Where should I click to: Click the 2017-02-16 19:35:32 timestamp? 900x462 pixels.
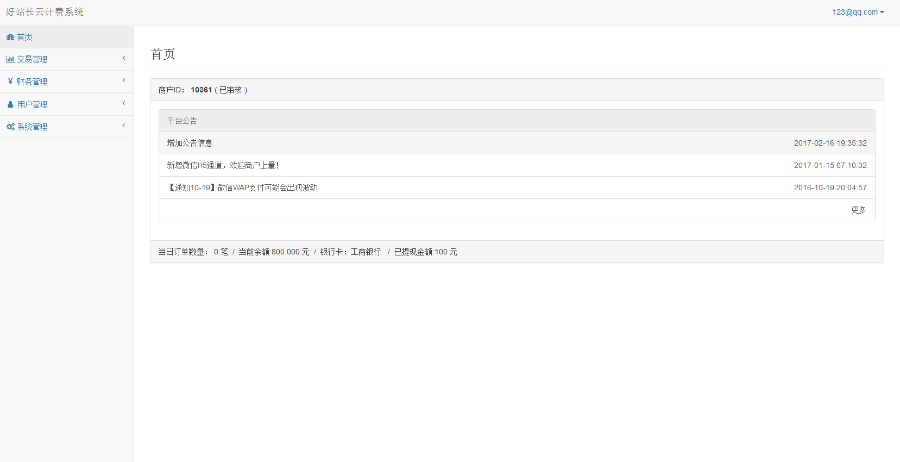(830, 143)
